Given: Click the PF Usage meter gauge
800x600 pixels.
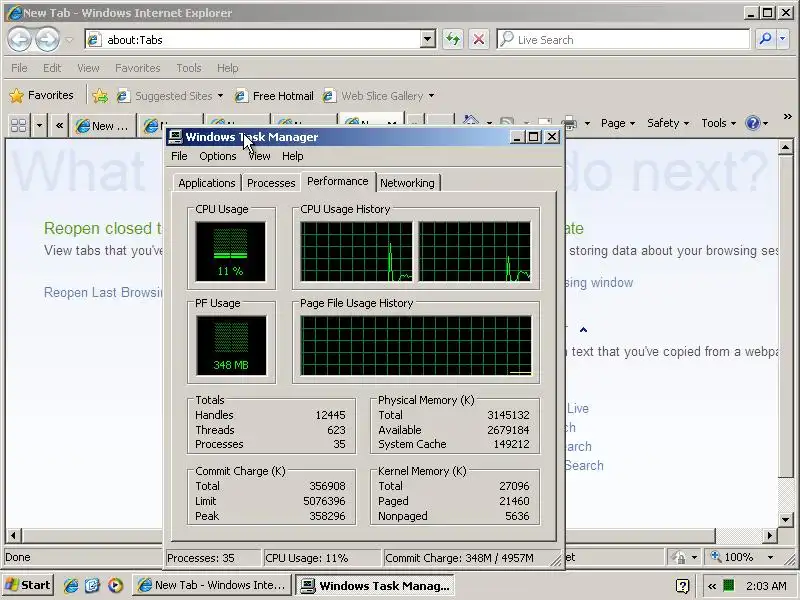Looking at the screenshot, I should (x=231, y=345).
